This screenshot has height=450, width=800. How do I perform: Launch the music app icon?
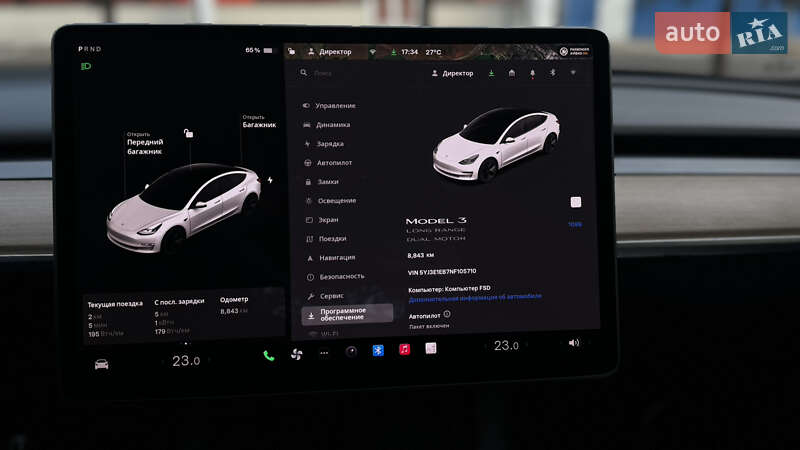(404, 349)
